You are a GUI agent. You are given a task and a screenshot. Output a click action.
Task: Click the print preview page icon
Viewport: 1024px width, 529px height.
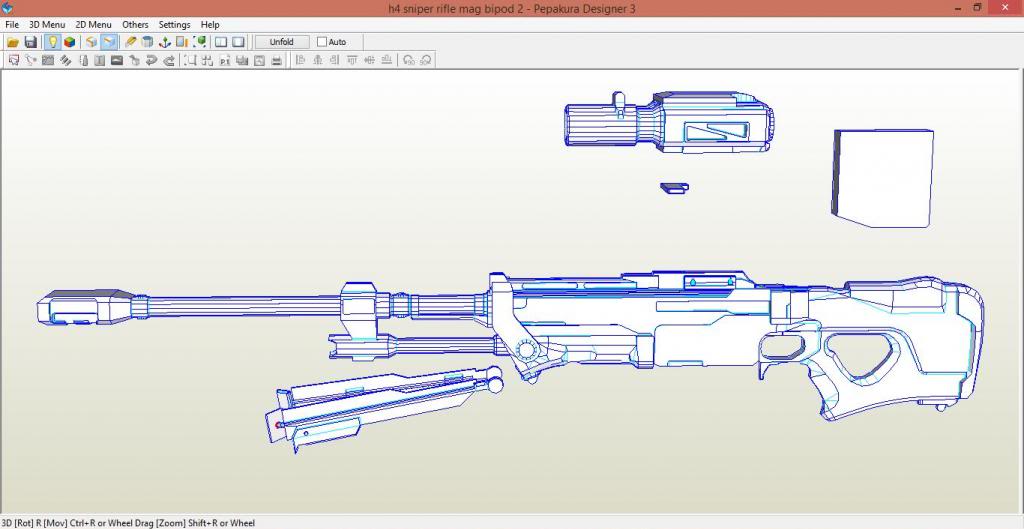(x=259, y=61)
